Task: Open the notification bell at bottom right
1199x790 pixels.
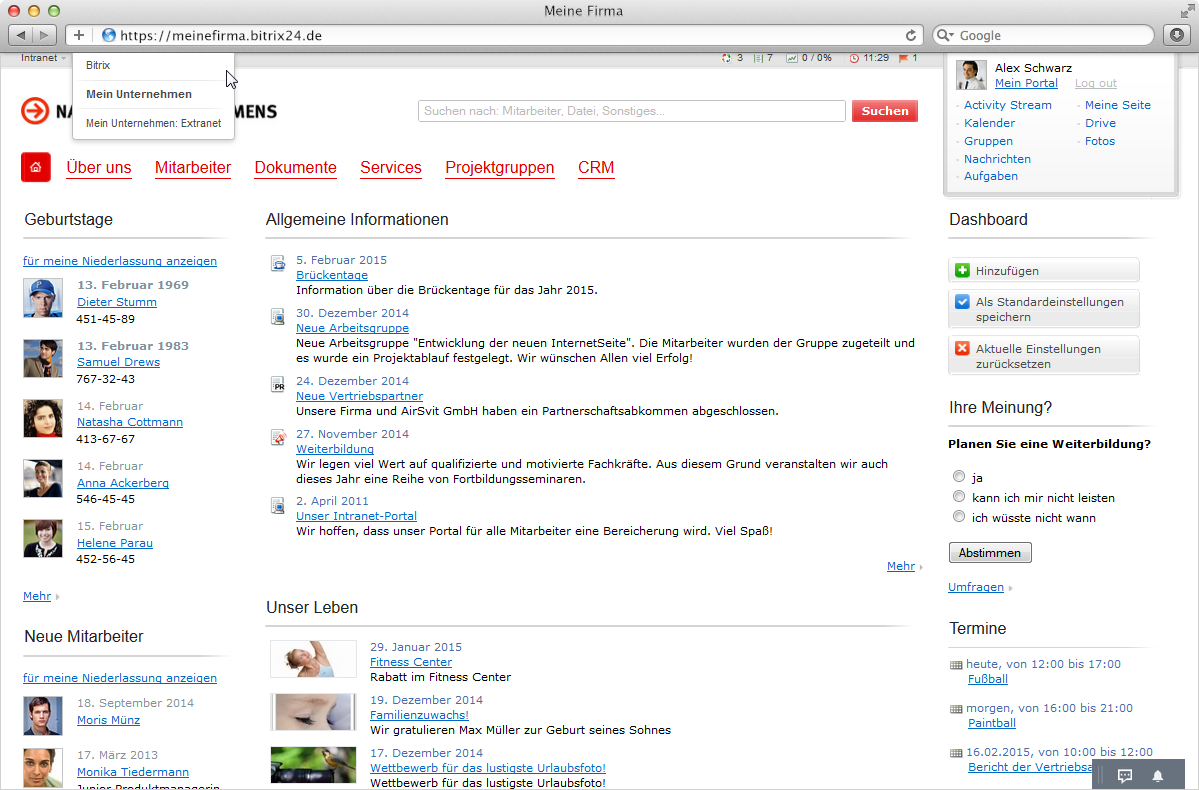Action: tap(1158, 775)
